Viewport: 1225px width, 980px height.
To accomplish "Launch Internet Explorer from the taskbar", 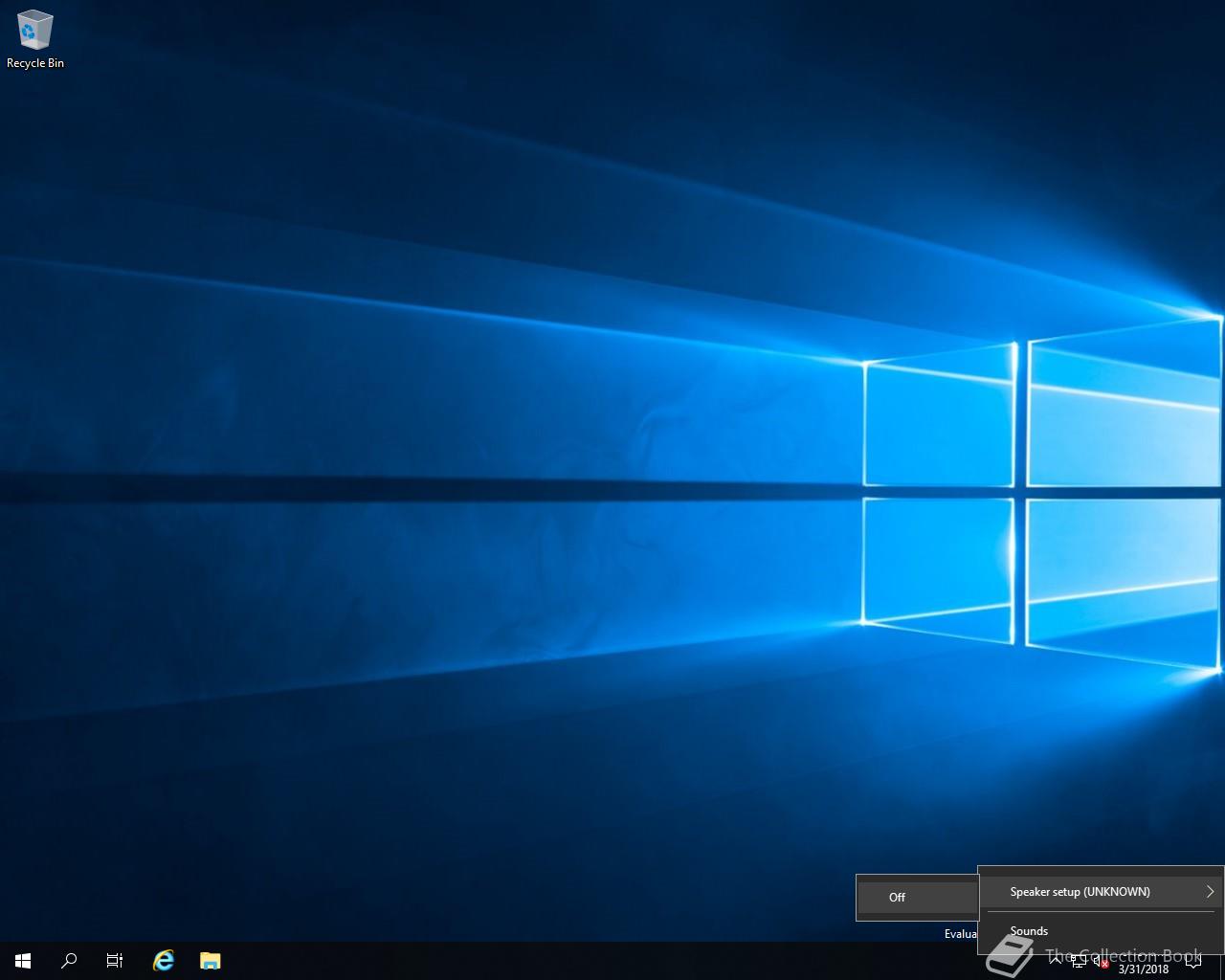I will 164,961.
